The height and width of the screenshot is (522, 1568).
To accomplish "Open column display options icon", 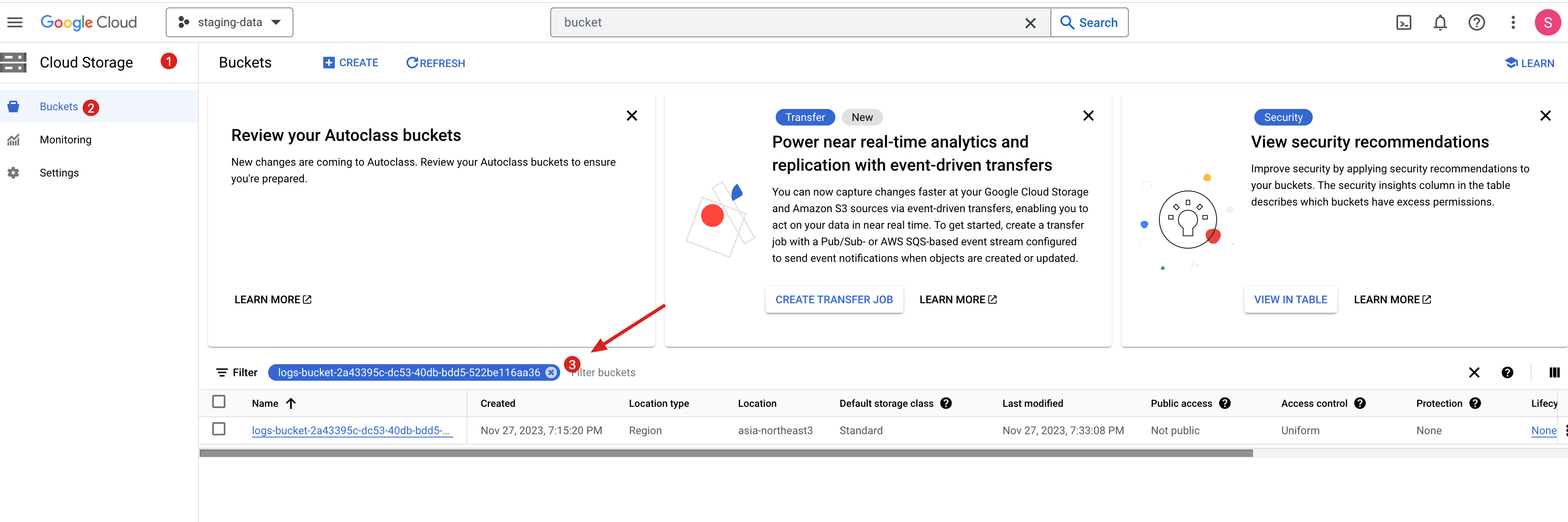I will coord(1554,372).
